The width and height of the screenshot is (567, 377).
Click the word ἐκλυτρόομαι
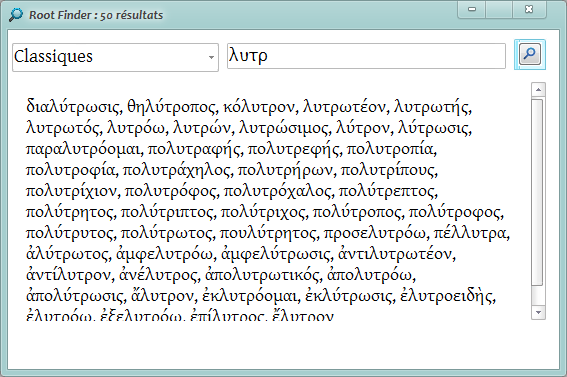250,296
